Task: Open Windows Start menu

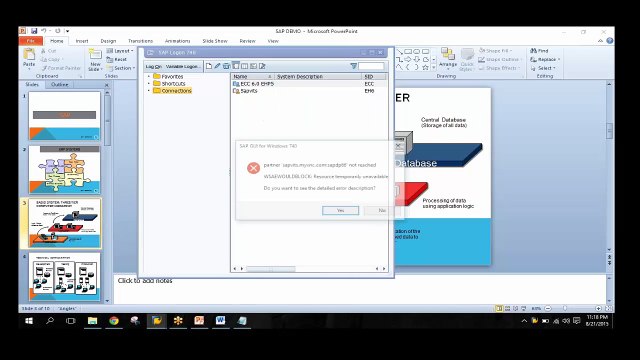Action: click(29, 321)
